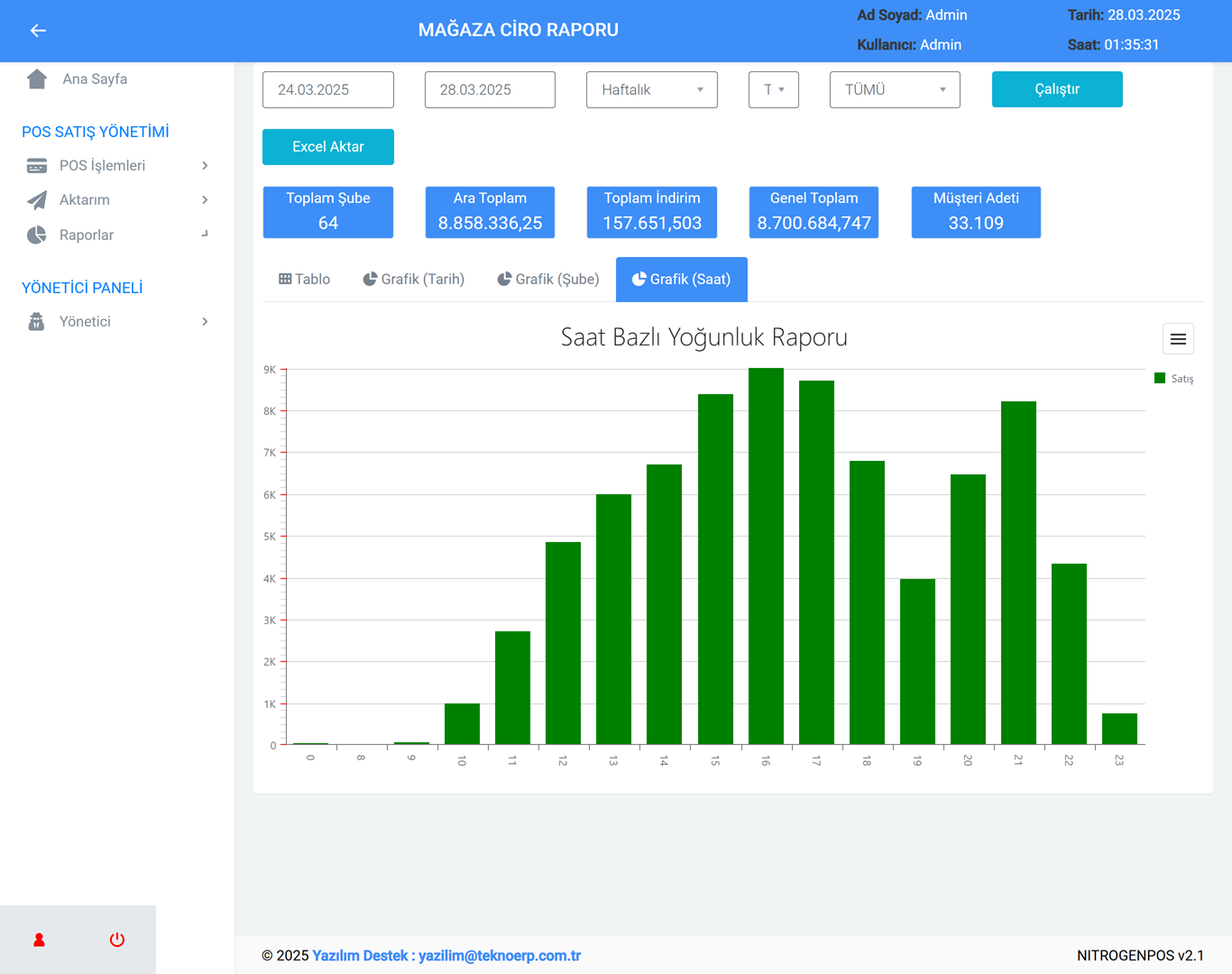
Task: Click the bar for hour 16
Action: point(766,556)
